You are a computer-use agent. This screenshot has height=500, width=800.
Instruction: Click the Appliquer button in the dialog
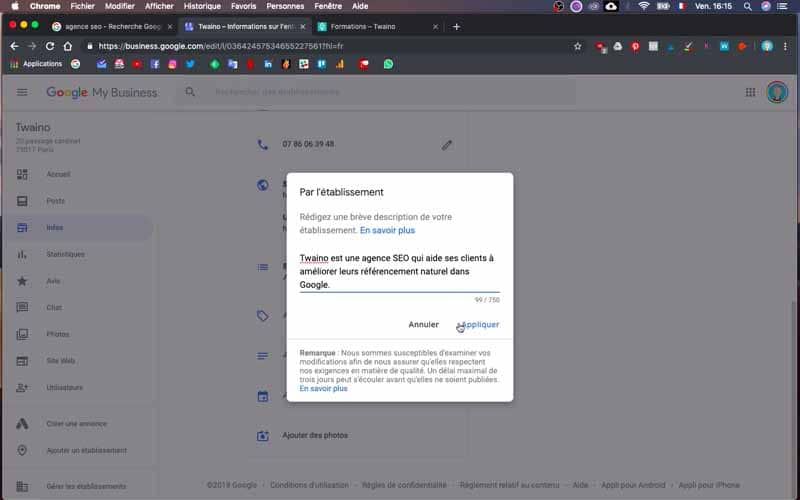[480, 324]
